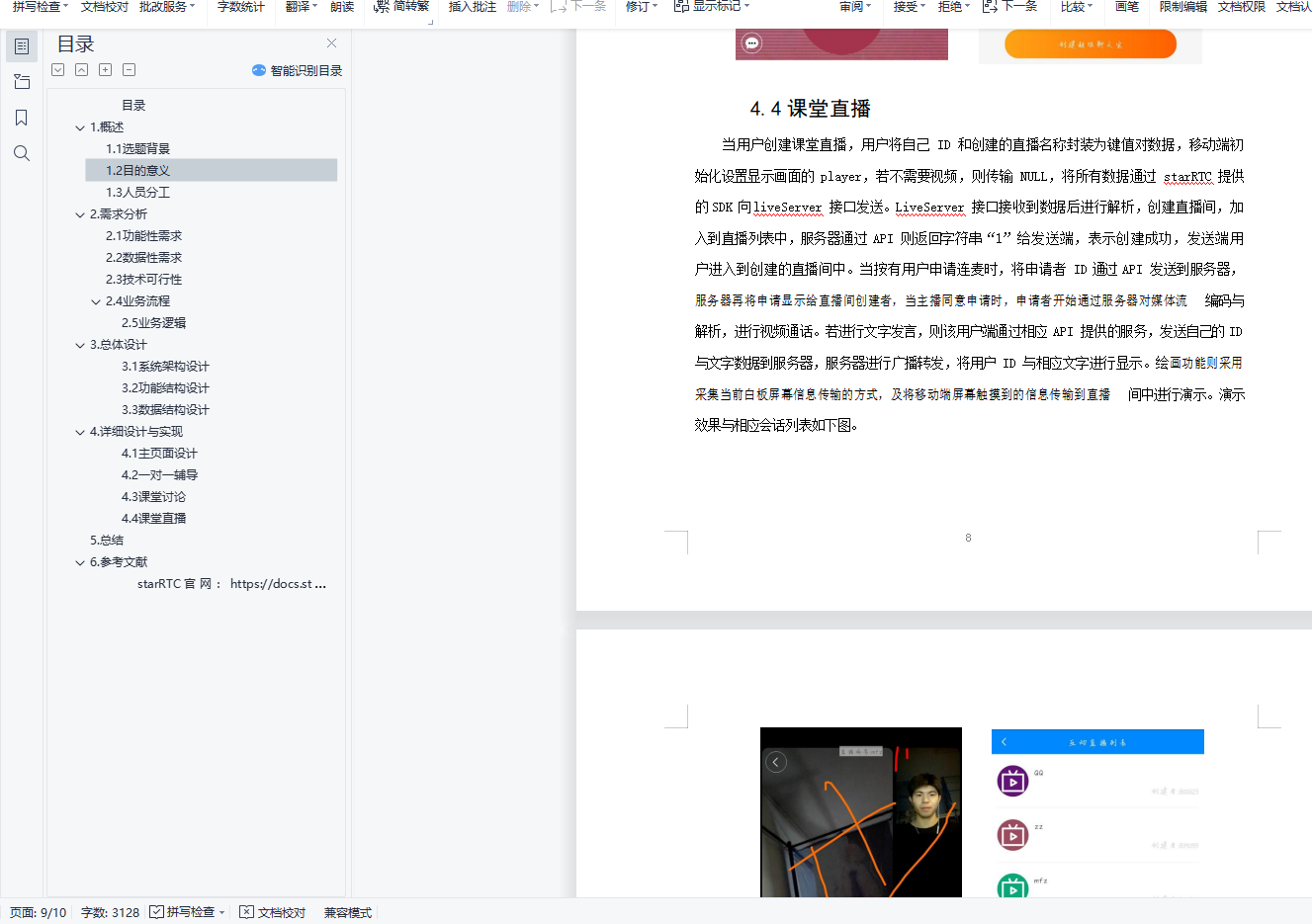Click the 4.4 课堂直播 heading in the document

click(810, 109)
